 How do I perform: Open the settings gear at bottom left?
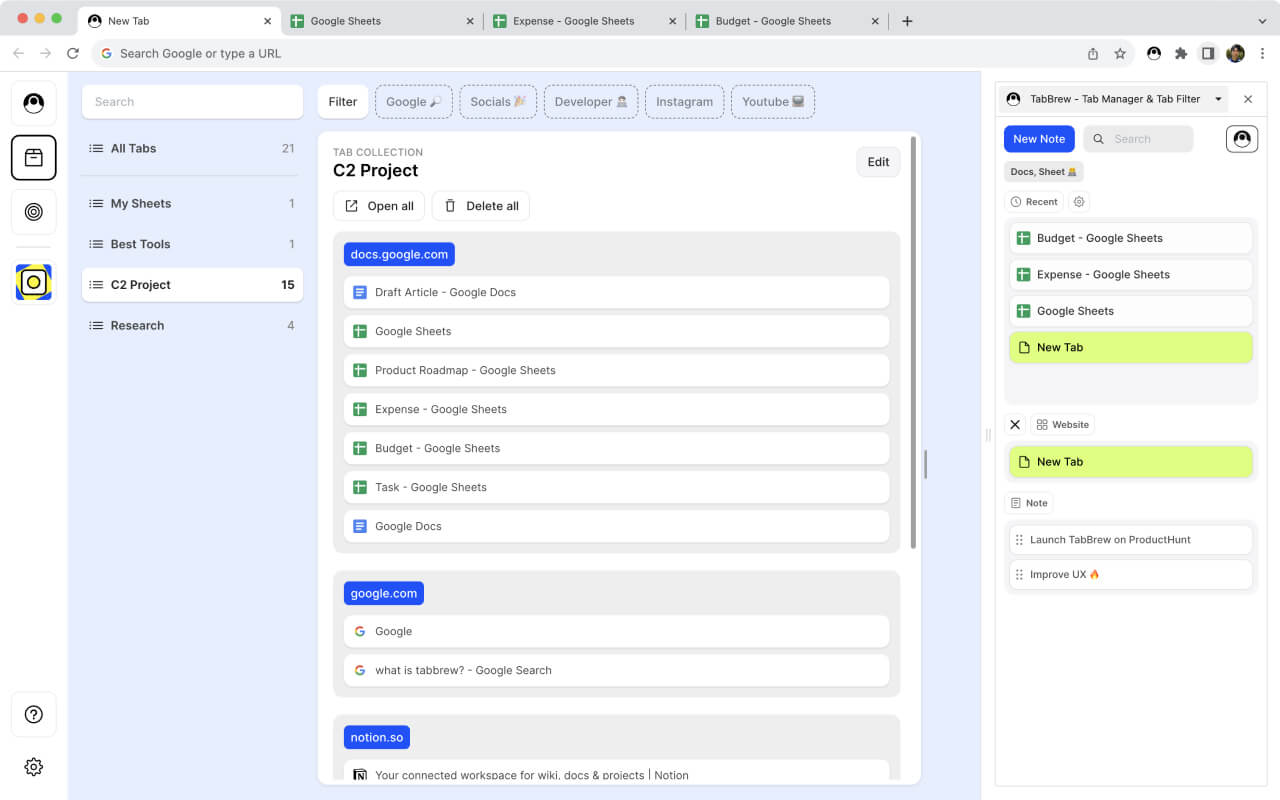coord(34,766)
